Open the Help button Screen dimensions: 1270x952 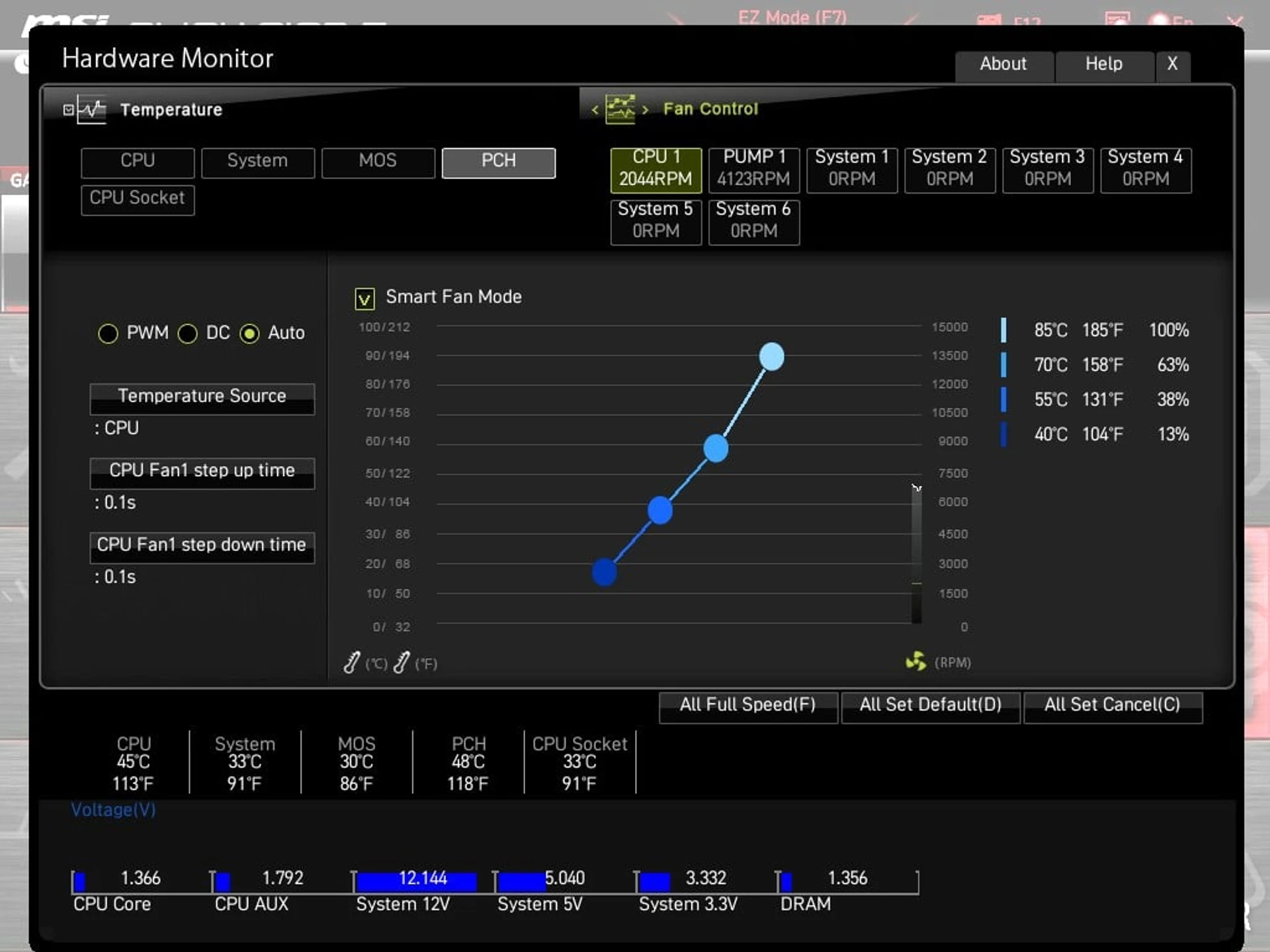tap(1104, 66)
